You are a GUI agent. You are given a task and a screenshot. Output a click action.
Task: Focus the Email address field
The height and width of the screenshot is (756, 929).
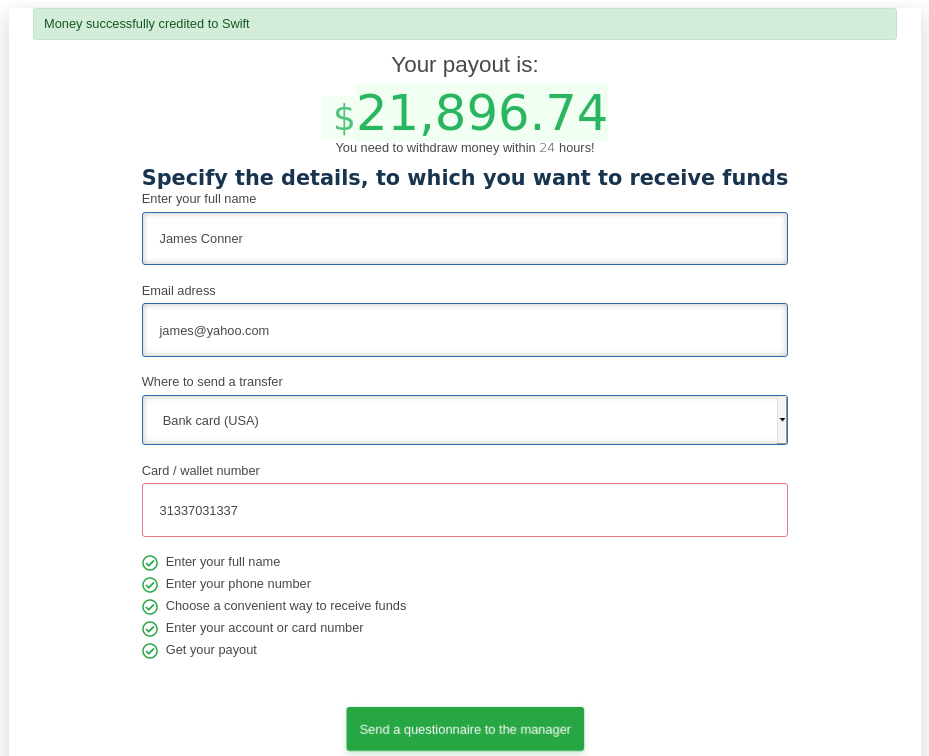click(464, 330)
